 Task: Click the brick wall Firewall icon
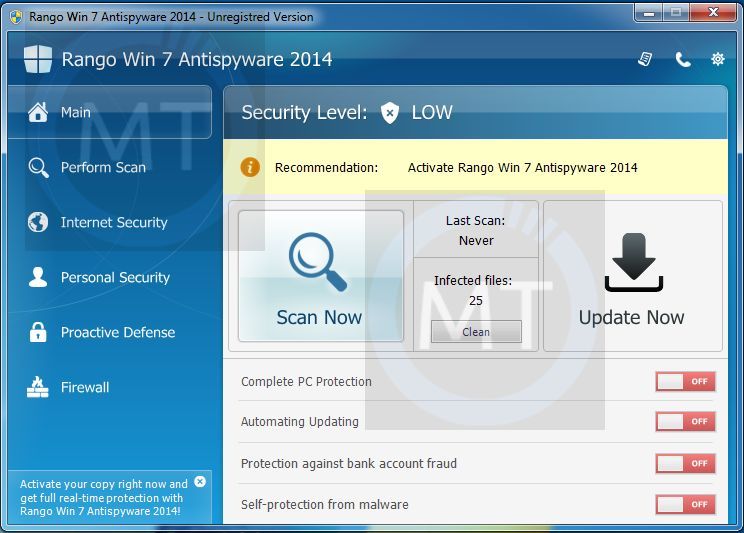click(x=37, y=387)
